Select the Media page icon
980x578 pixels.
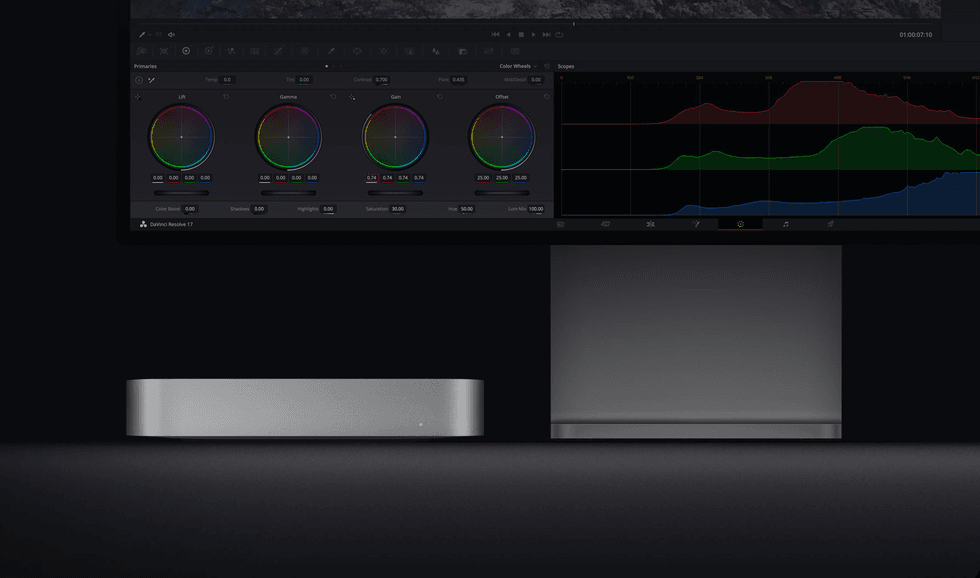(559, 223)
